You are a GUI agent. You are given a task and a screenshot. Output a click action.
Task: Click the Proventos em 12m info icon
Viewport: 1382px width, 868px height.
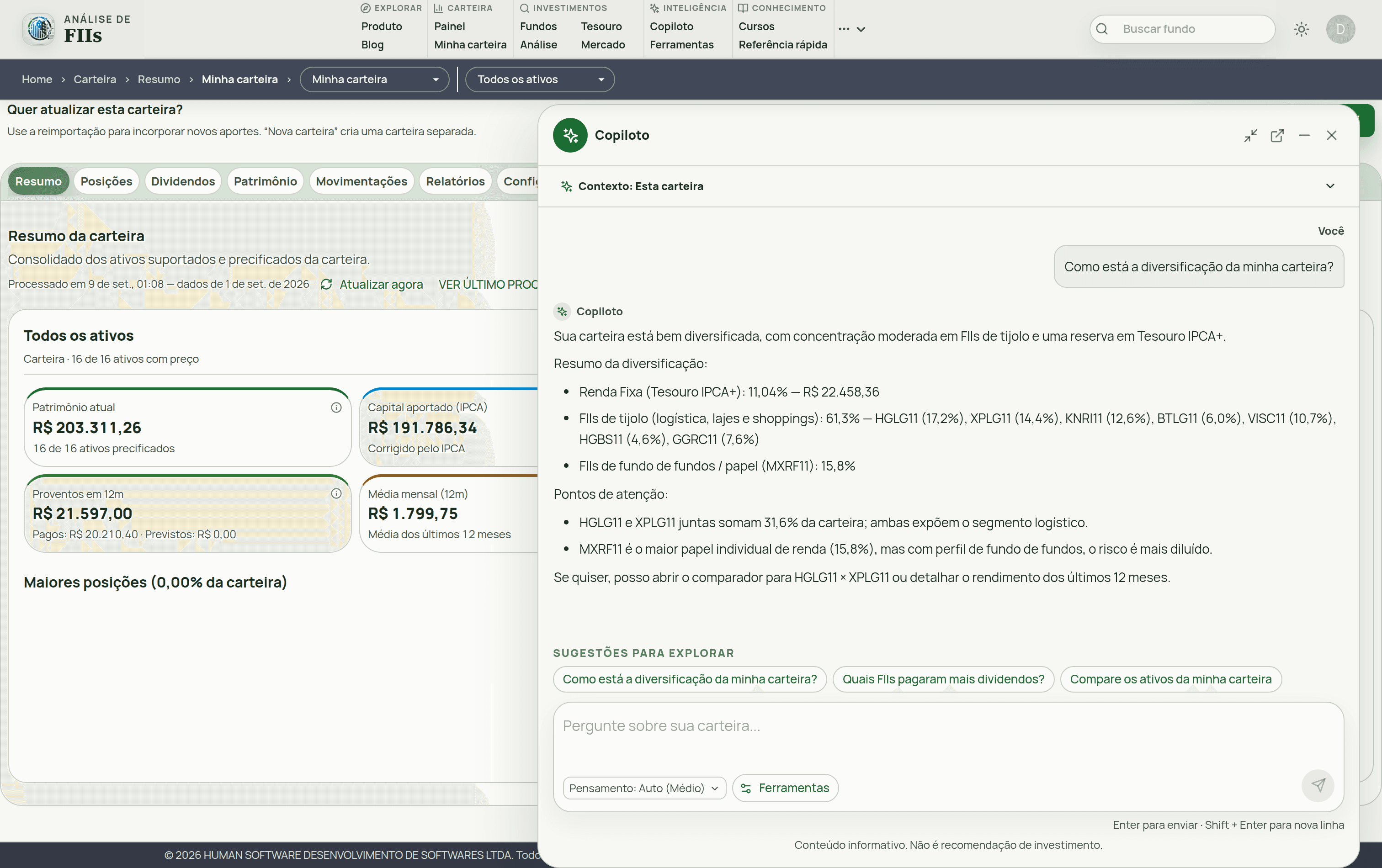336,493
